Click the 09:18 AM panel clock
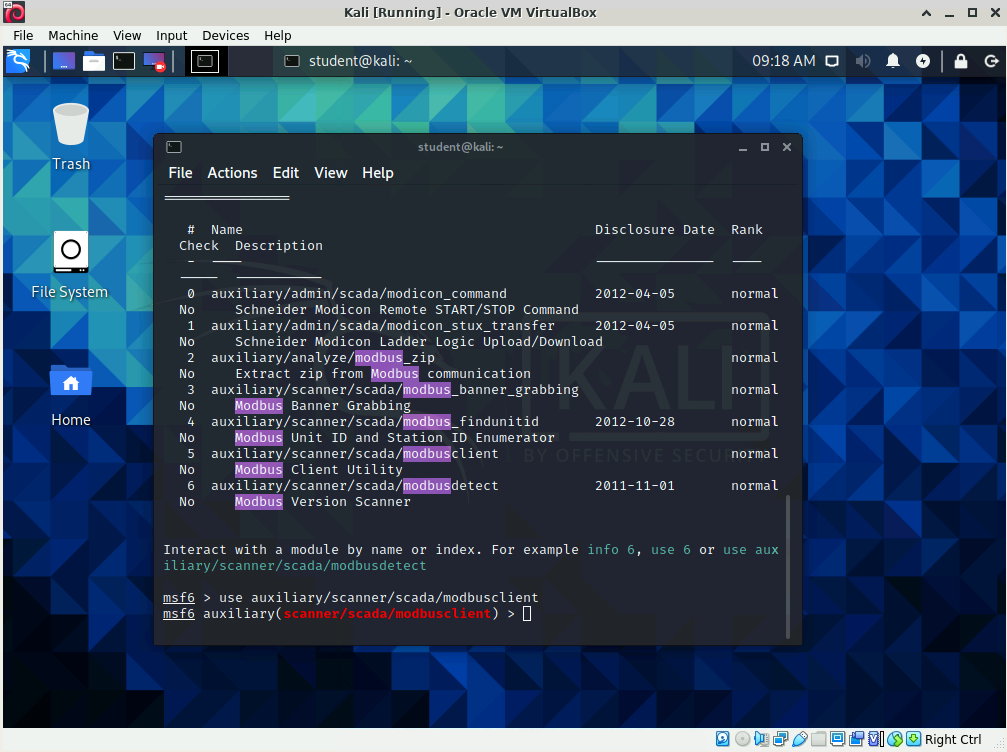The width and height of the screenshot is (1007, 752). pyautogui.click(x=784, y=61)
